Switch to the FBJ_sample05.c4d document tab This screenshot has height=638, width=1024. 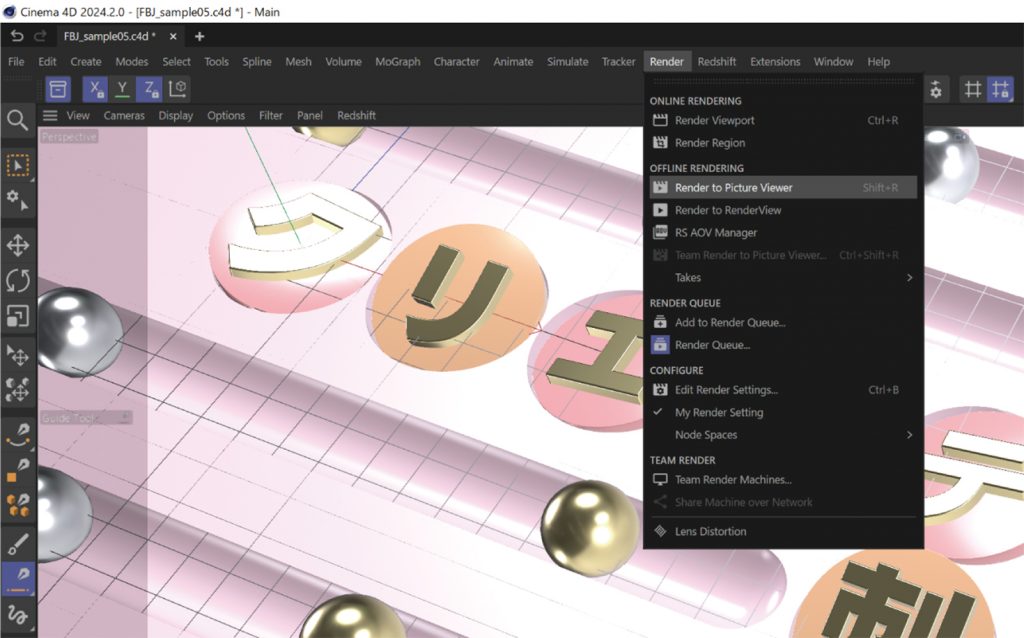108,36
